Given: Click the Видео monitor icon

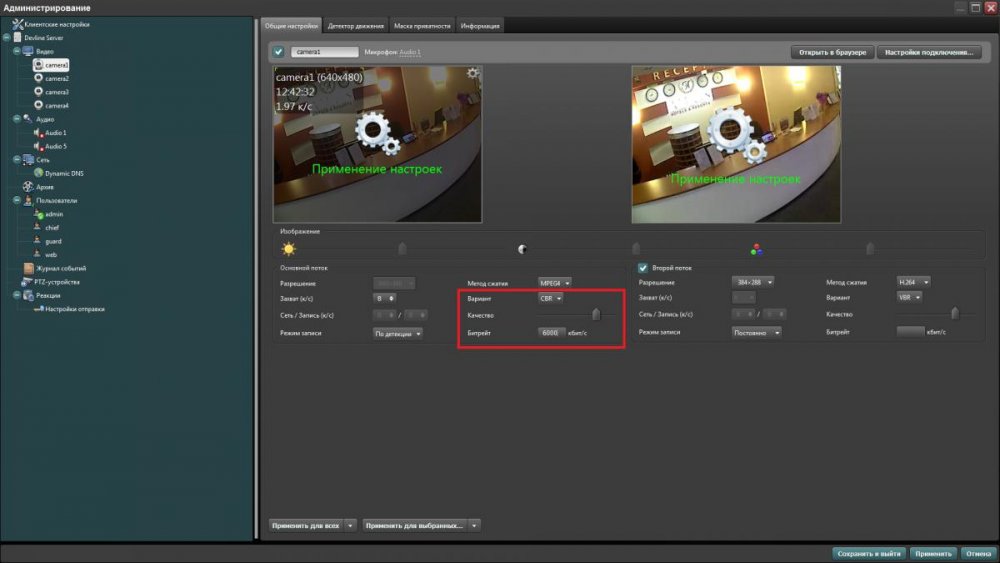Looking at the screenshot, I should point(28,51).
